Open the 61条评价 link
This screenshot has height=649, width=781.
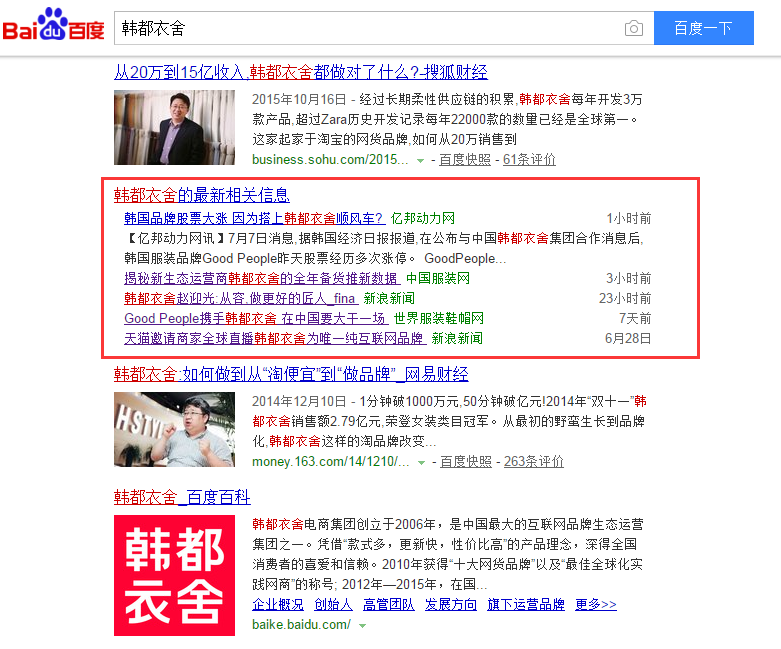[529, 159]
